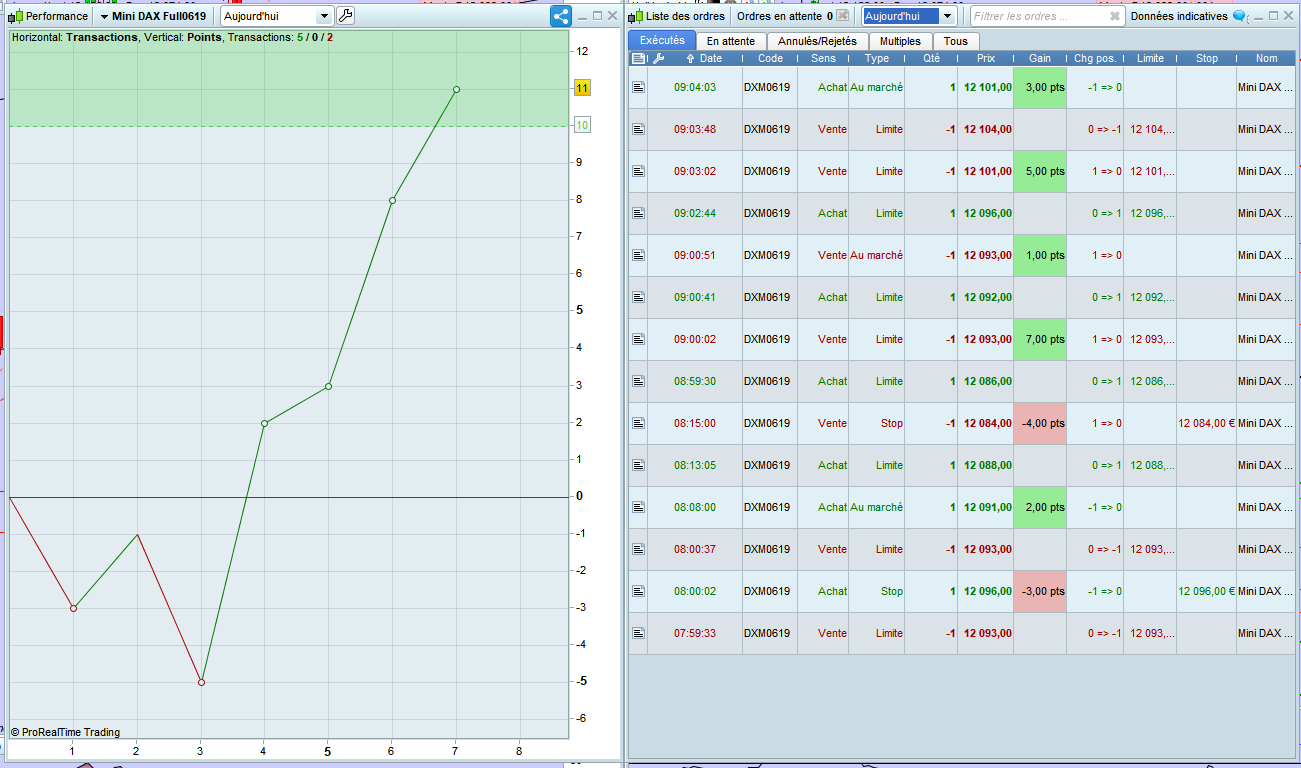Select the 5,00 pts gain cell
The width and height of the screenshot is (1301, 768).
tap(1040, 171)
